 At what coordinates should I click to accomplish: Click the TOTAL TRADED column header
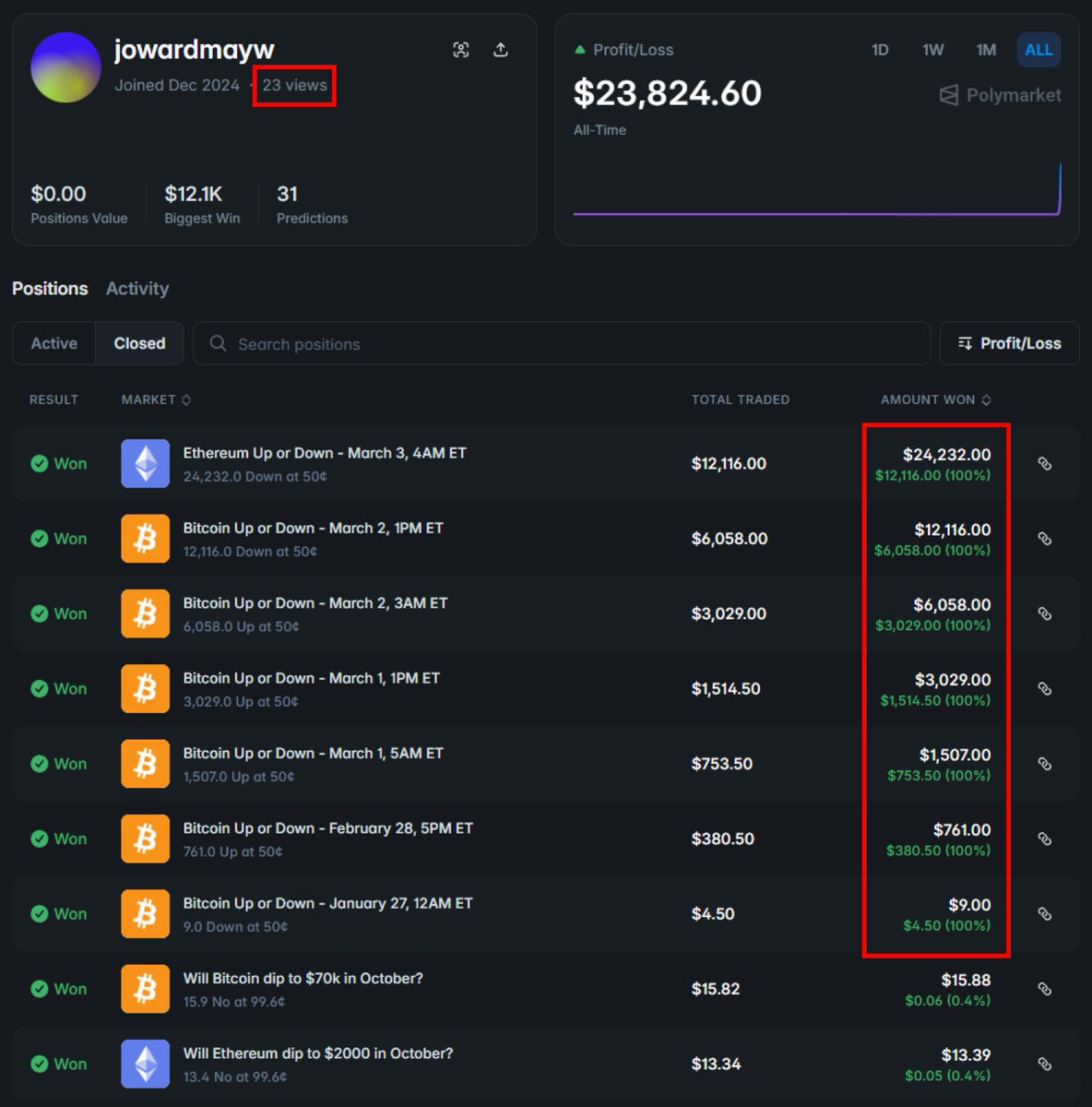pyautogui.click(x=741, y=399)
